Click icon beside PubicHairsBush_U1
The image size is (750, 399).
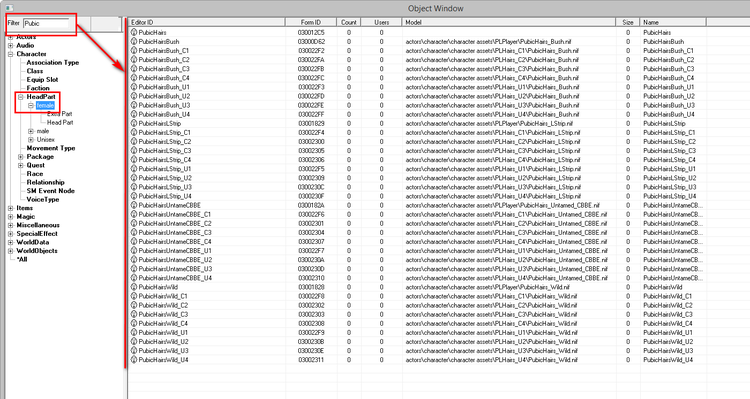pyautogui.click(x=134, y=87)
